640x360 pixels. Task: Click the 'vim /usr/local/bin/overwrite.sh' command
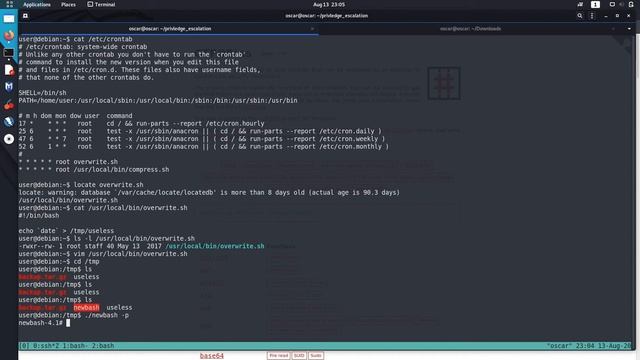coord(103,254)
